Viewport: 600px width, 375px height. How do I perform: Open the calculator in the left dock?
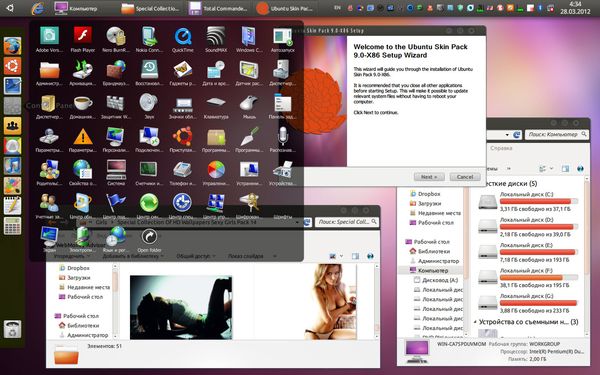12,226
